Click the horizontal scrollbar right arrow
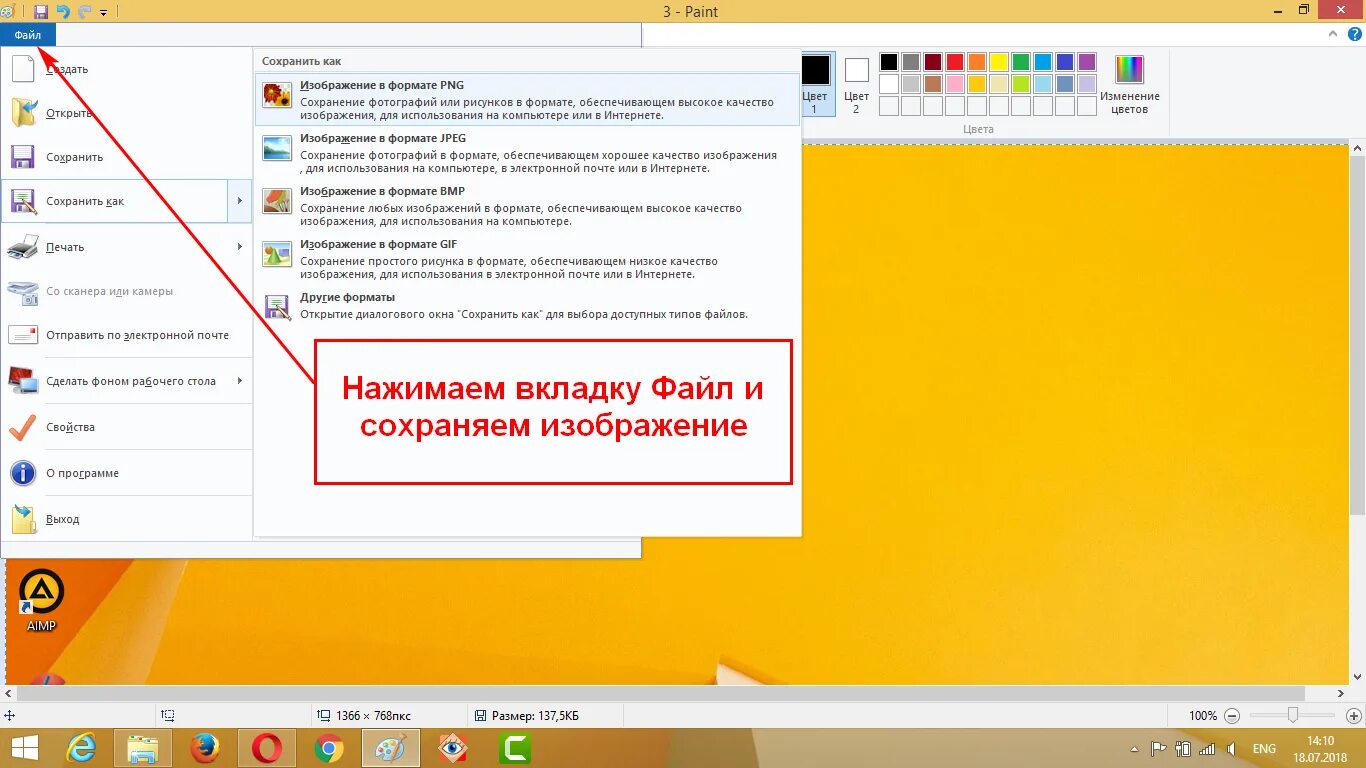 coord(1340,693)
